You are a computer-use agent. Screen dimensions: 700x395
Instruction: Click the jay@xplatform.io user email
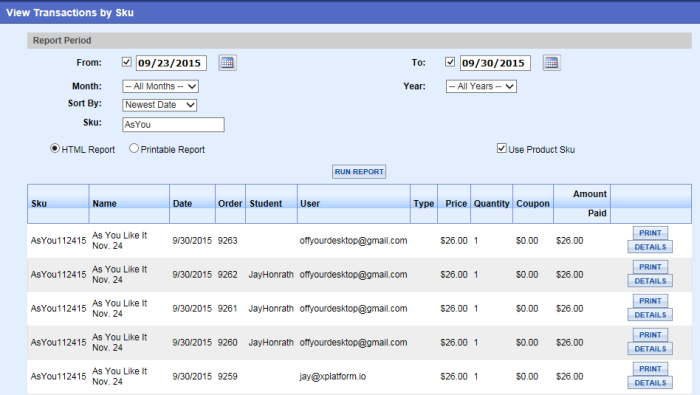(333, 376)
